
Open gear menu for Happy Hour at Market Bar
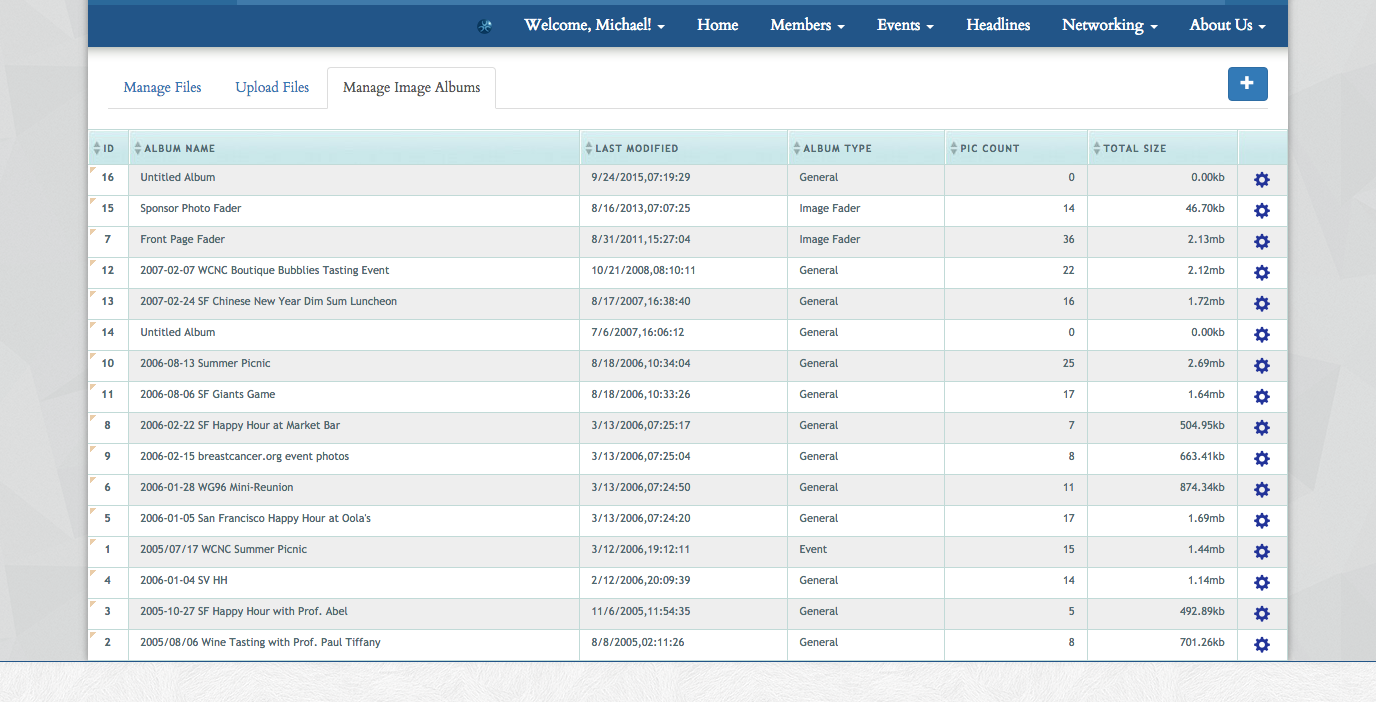[1262, 428]
